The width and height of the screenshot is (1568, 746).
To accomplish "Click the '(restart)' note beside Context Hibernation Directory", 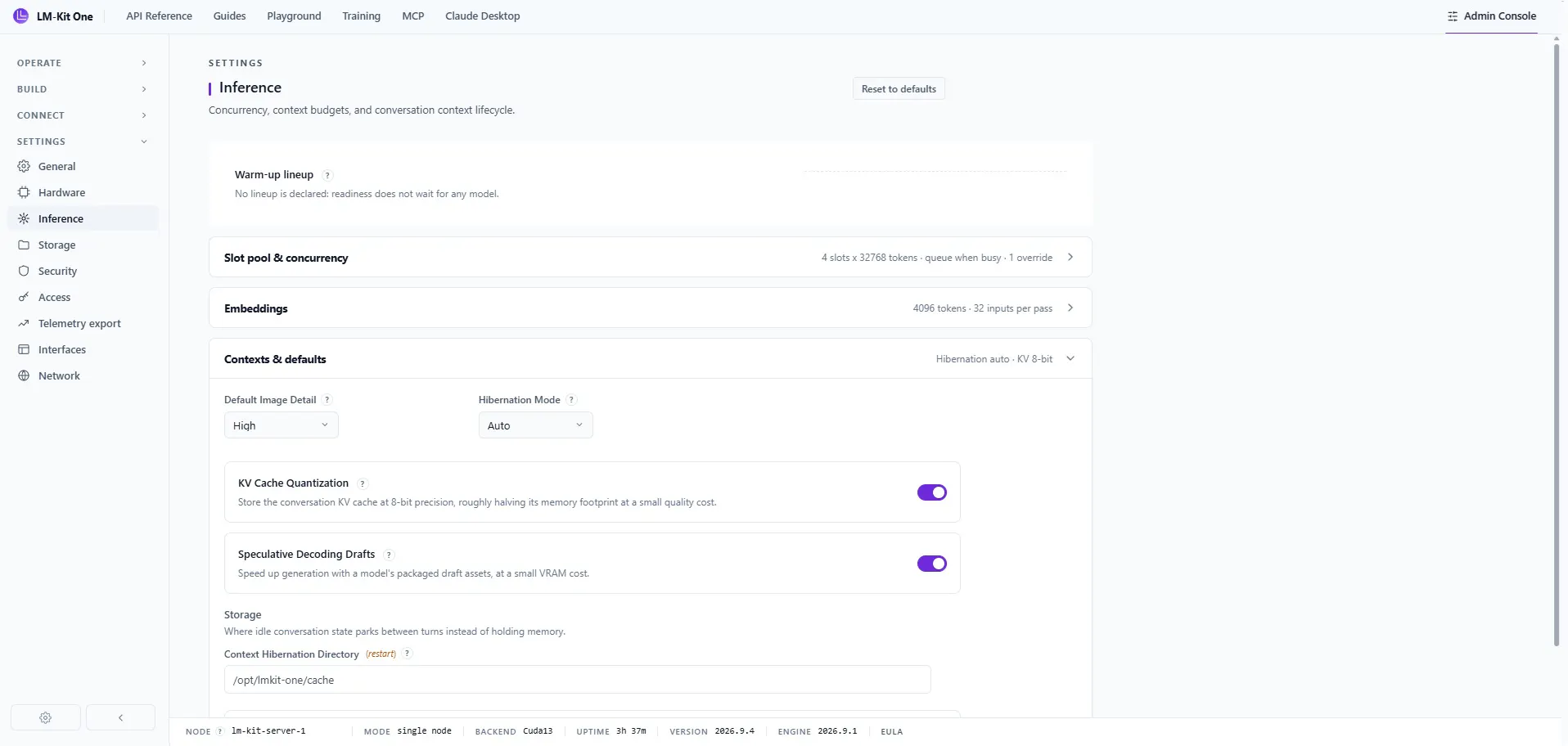I will click(x=381, y=654).
